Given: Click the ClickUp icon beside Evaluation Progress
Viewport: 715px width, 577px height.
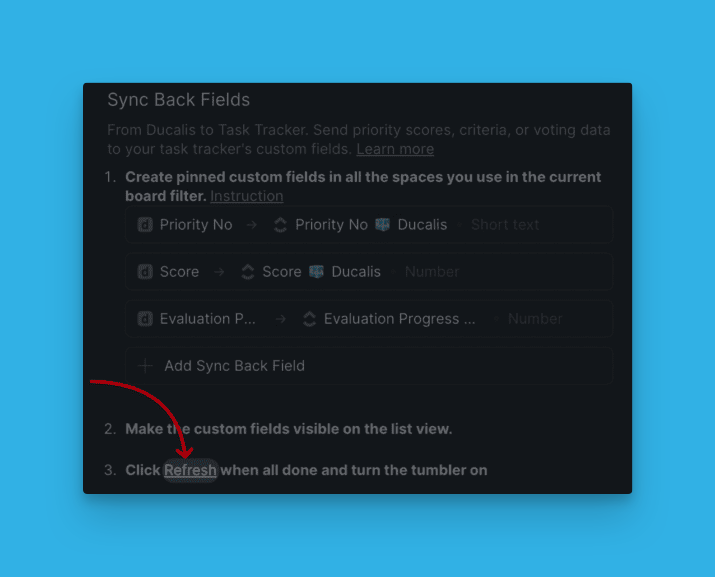Looking at the screenshot, I should coord(309,319).
